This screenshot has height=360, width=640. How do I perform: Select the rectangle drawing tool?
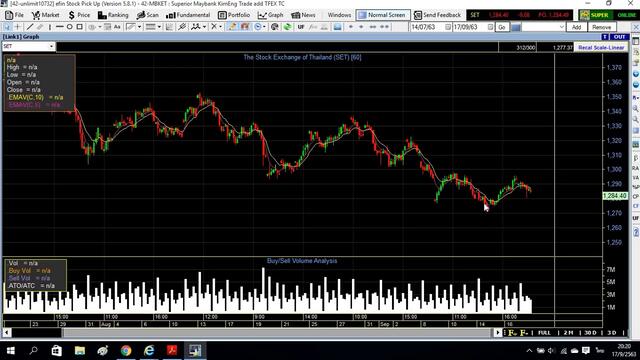click(x=80, y=27)
